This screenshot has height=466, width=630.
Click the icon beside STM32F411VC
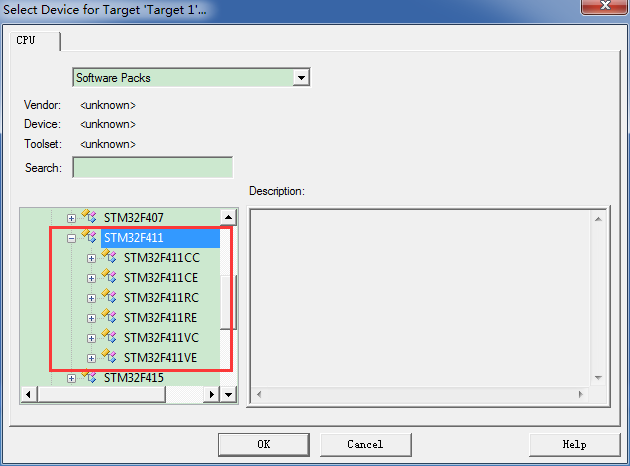(x=109, y=337)
